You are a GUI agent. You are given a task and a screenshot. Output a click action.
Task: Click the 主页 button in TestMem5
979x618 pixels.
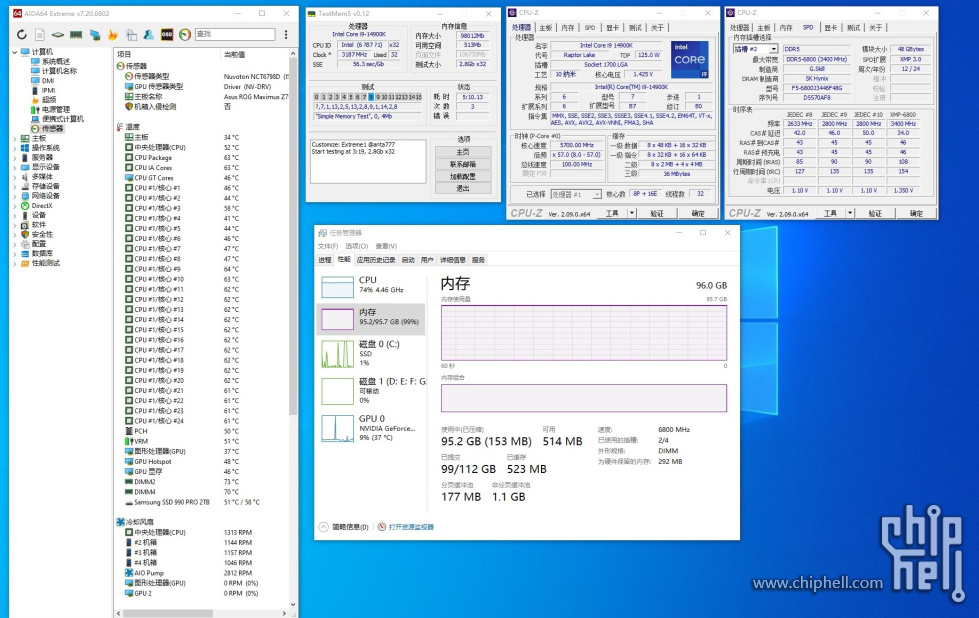(x=463, y=152)
